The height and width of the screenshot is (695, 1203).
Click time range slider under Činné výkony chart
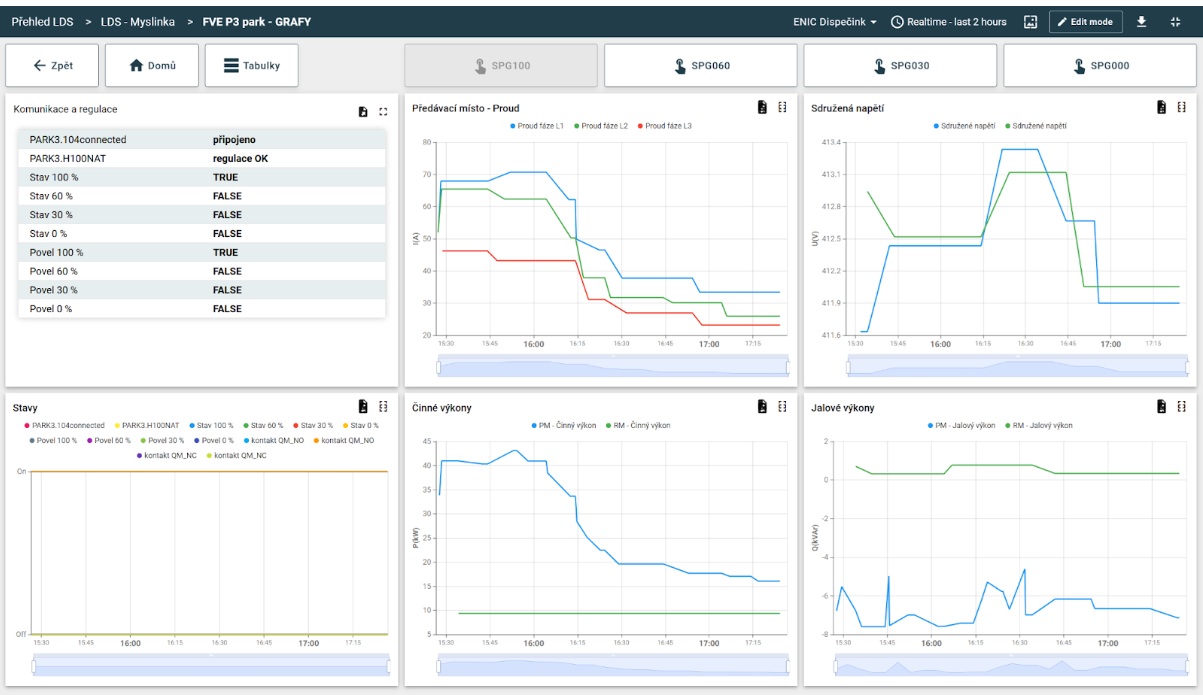coord(612,666)
